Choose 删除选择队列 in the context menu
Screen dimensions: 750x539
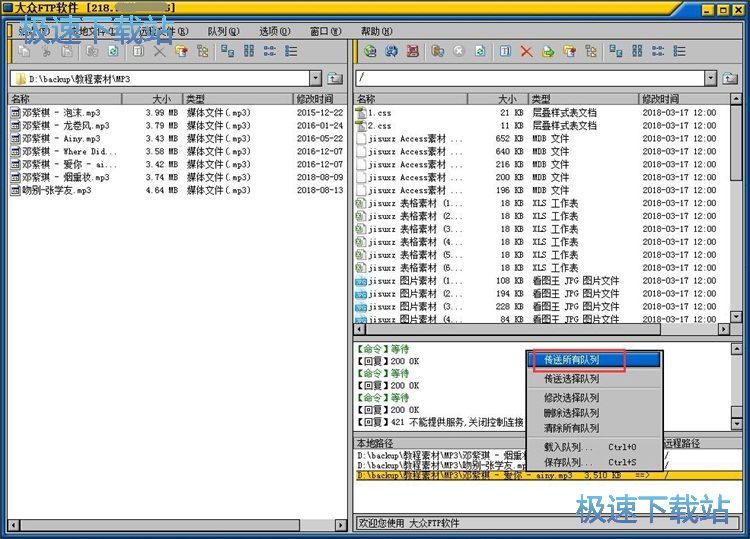click(594, 413)
